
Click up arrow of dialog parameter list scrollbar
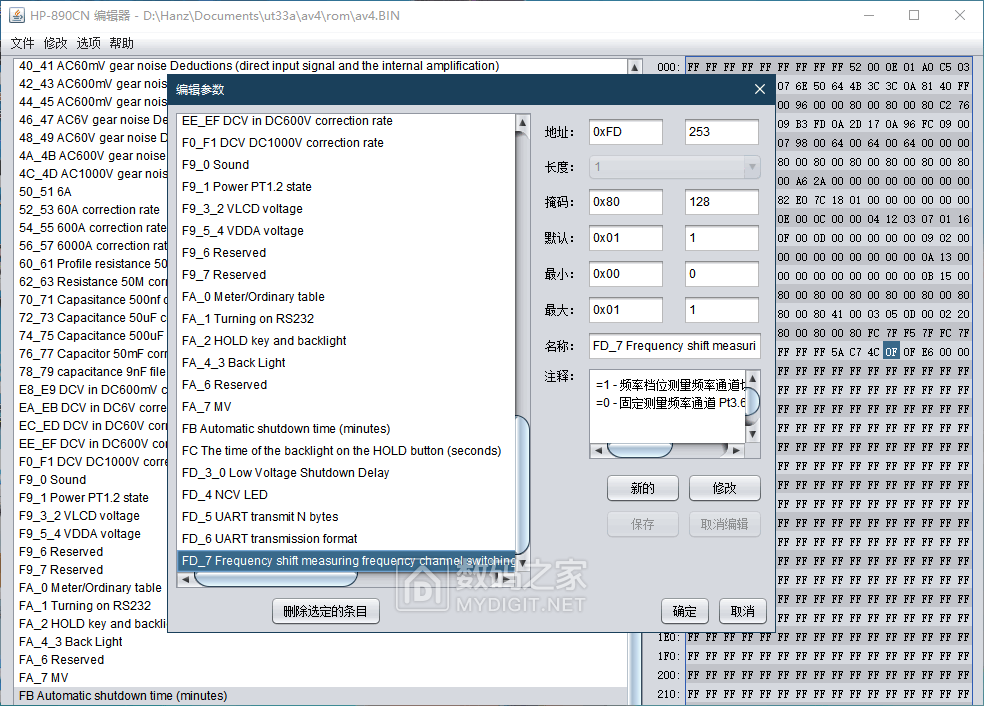click(522, 123)
